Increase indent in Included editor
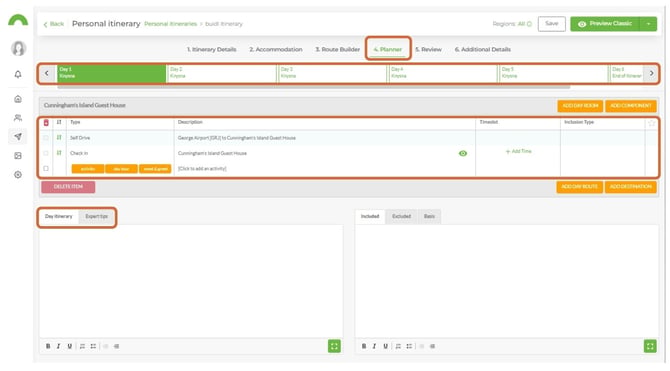Screen dimensions: 670x371 (432, 346)
